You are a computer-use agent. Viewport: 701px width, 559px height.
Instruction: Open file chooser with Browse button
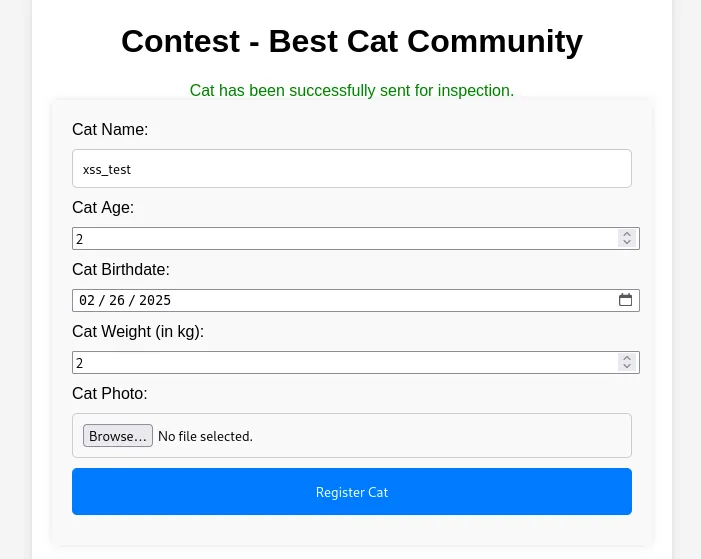pyautogui.click(x=118, y=436)
